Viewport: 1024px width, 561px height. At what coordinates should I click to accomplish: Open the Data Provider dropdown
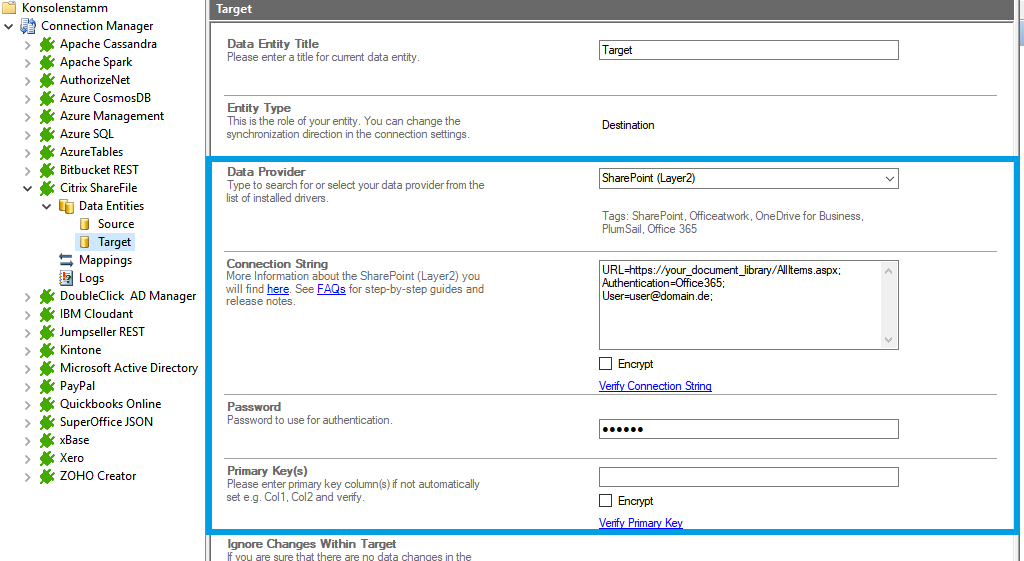(x=889, y=179)
